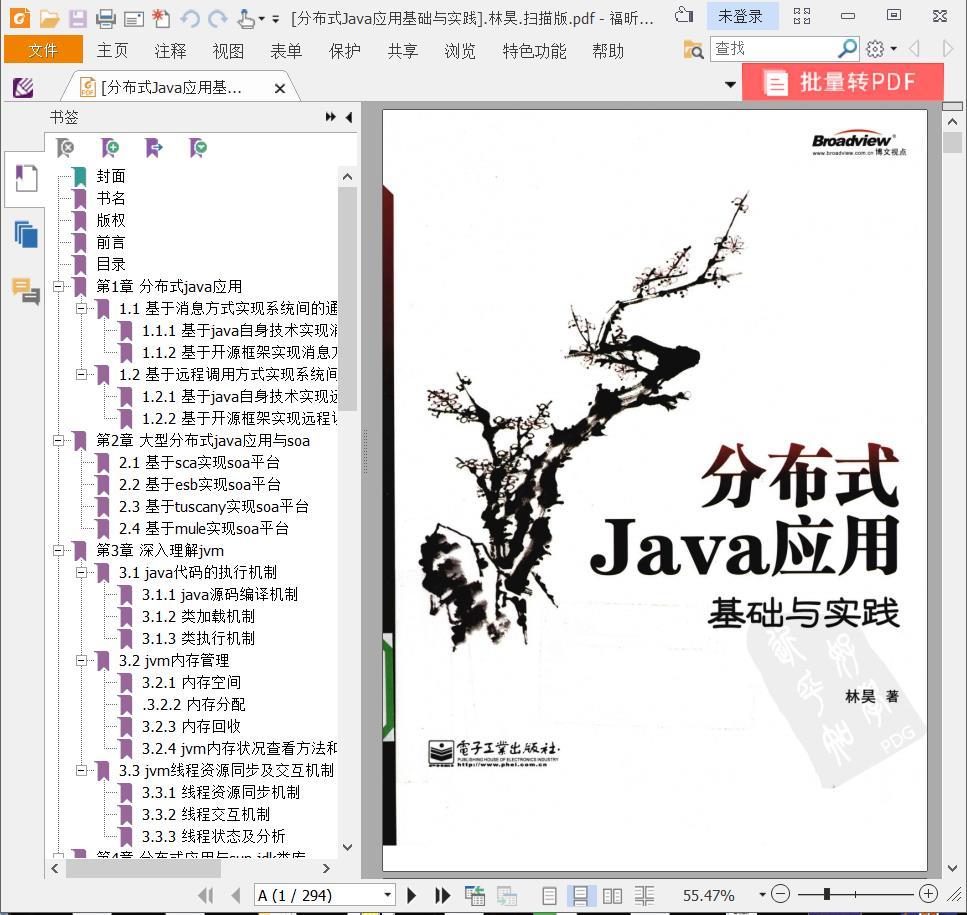Open the zoom percentage dropdown
Viewport: 967px width, 915px height.
pyautogui.click(x=762, y=895)
